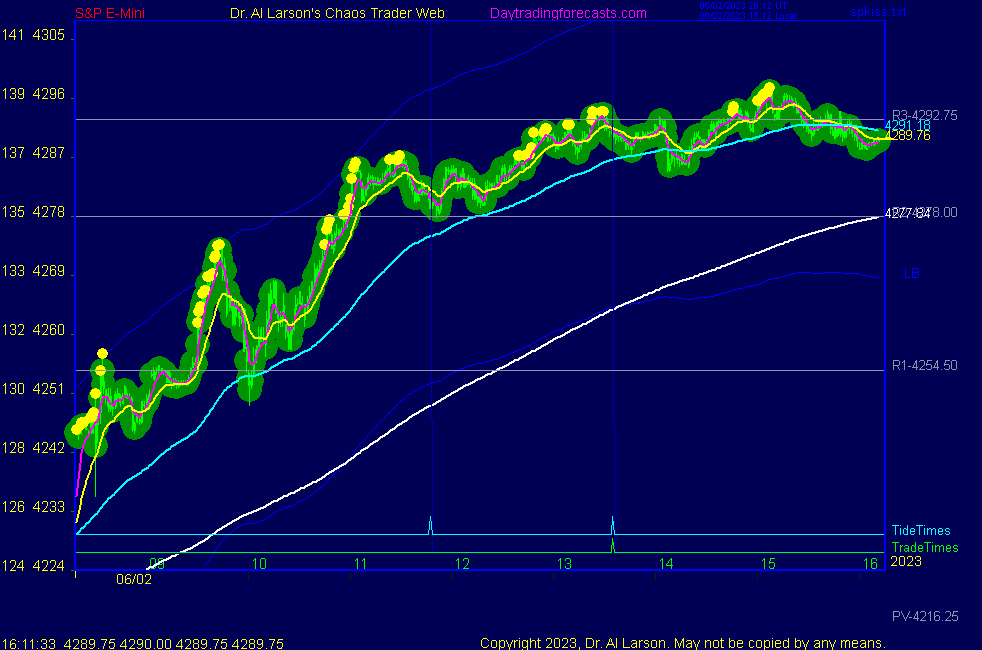Click the 2023 year label

point(906,561)
